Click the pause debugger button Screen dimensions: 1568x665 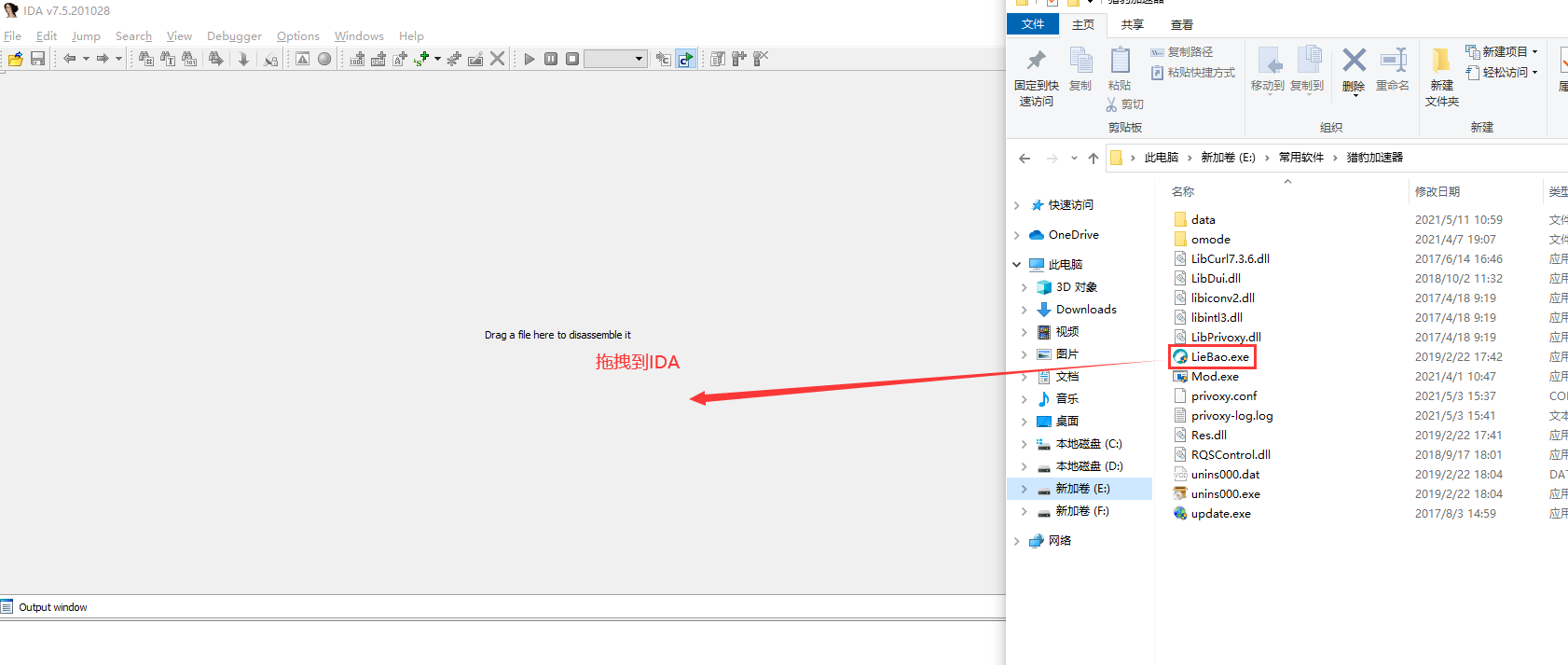pyautogui.click(x=551, y=59)
